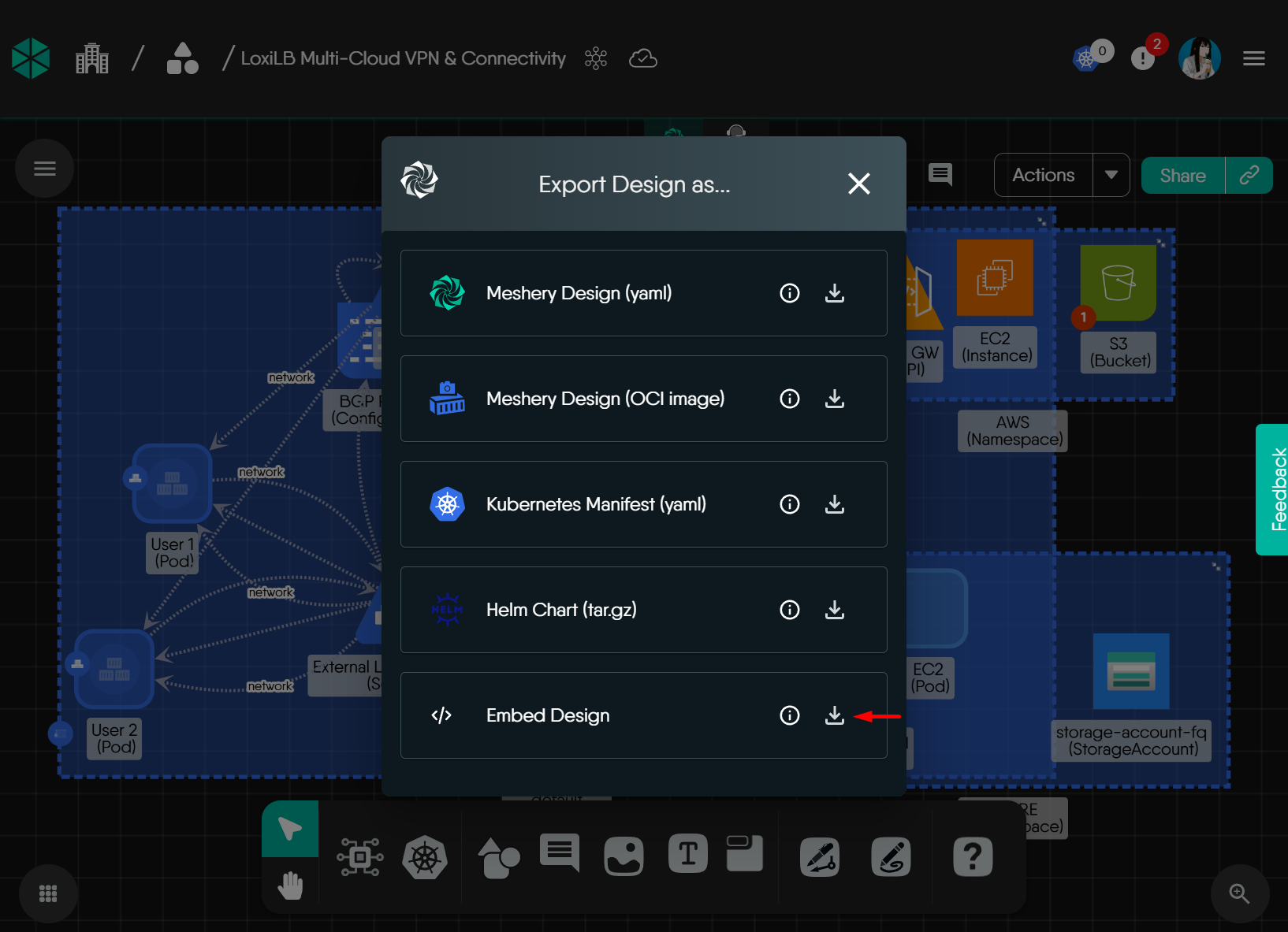Select the image tool in toolbar
1288x932 pixels.
pos(624,856)
